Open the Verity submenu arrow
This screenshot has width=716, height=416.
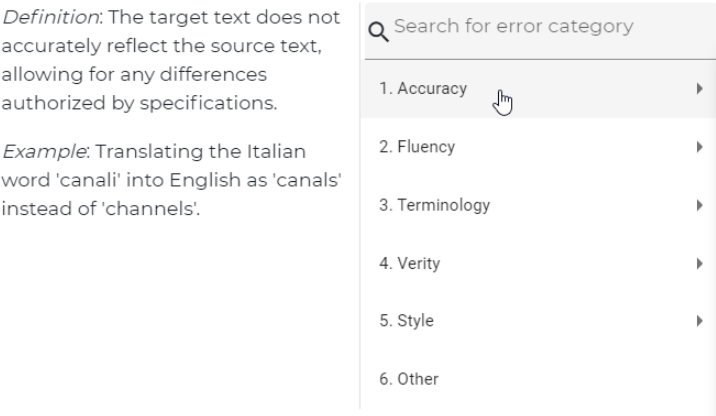point(700,263)
